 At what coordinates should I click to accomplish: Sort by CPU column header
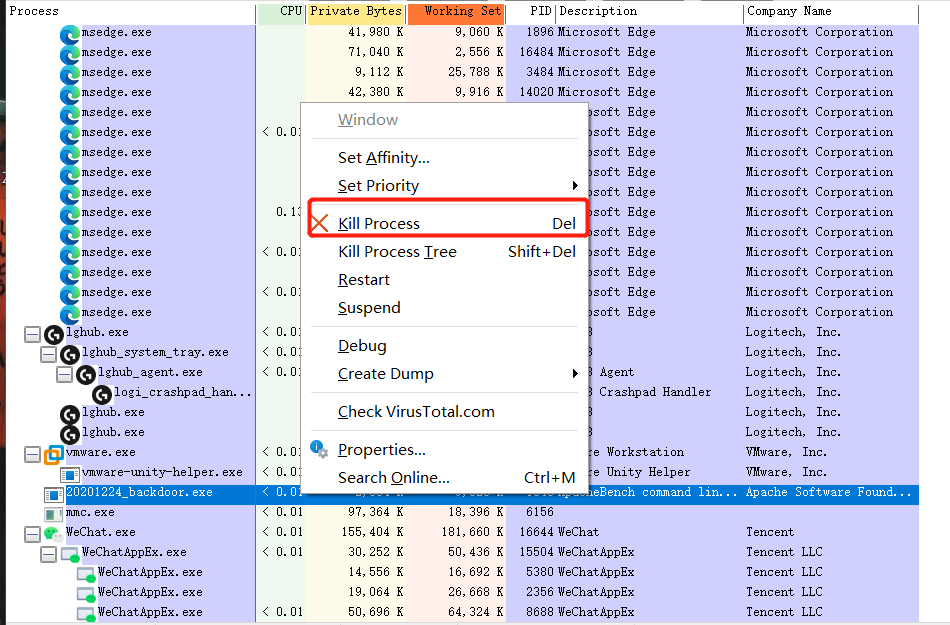pyautogui.click(x=282, y=12)
